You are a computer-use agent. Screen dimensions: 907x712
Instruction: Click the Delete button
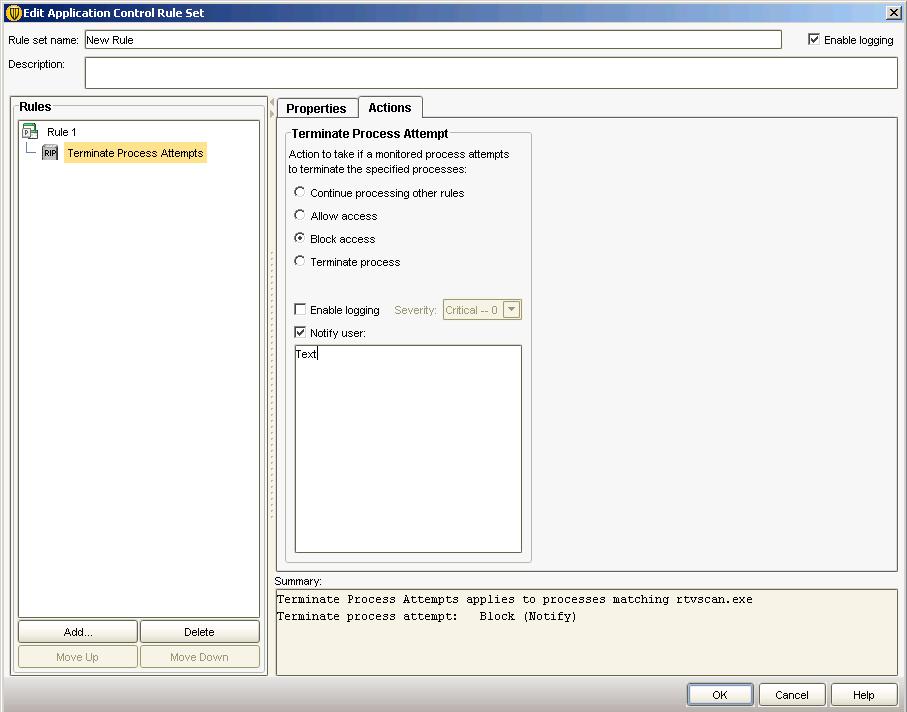tap(199, 632)
